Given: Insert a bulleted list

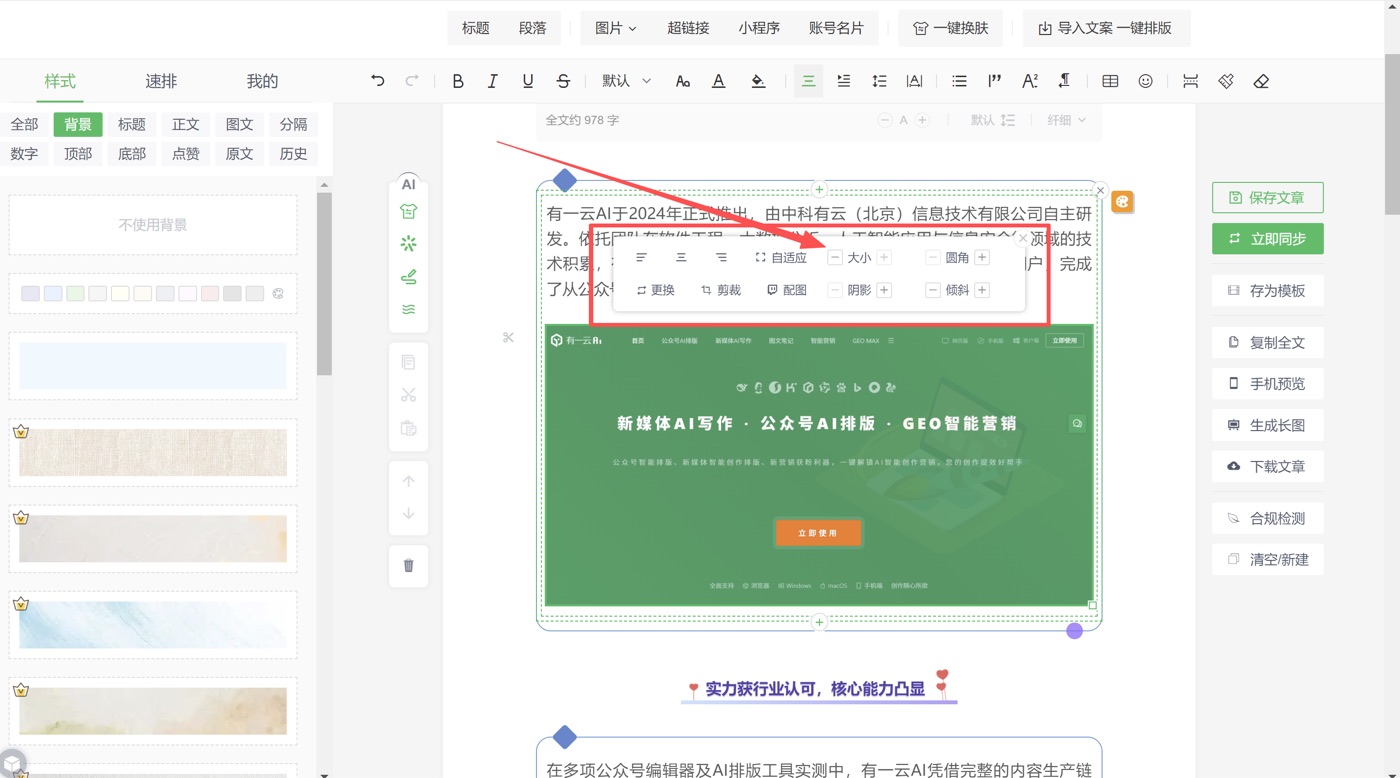Looking at the screenshot, I should click(x=959, y=81).
